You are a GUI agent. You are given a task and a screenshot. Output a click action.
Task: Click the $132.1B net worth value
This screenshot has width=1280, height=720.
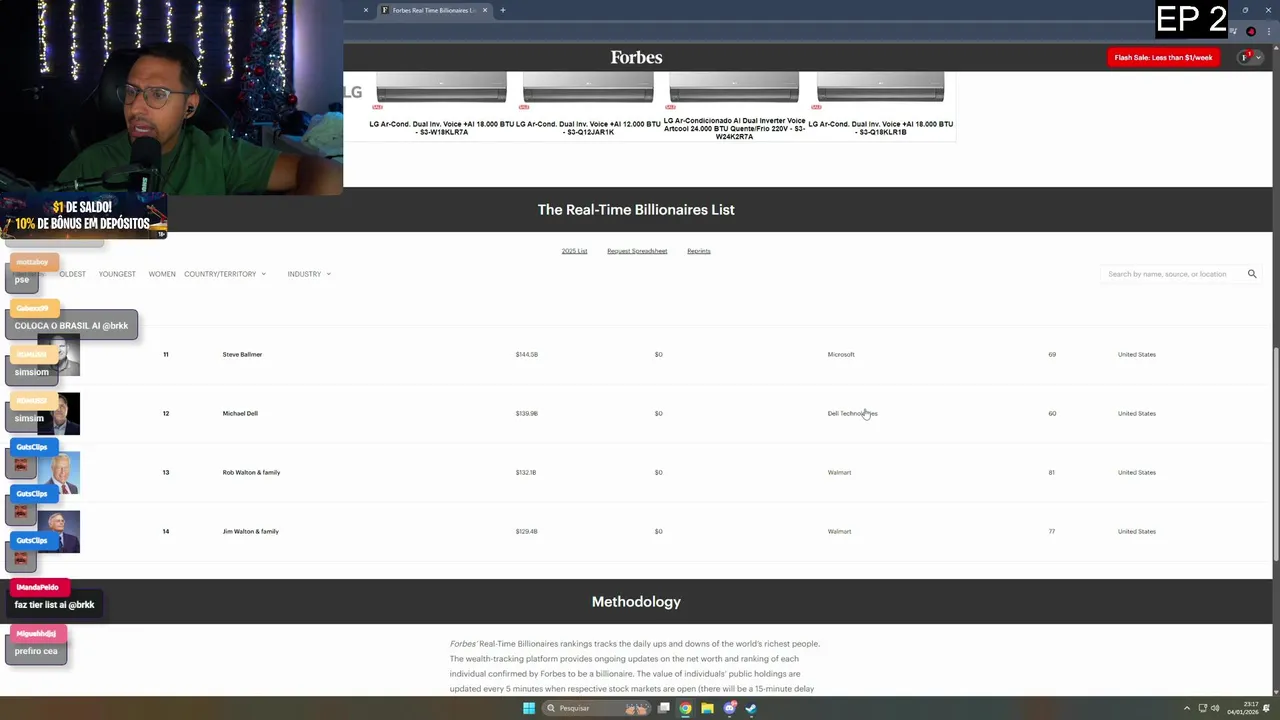526,472
